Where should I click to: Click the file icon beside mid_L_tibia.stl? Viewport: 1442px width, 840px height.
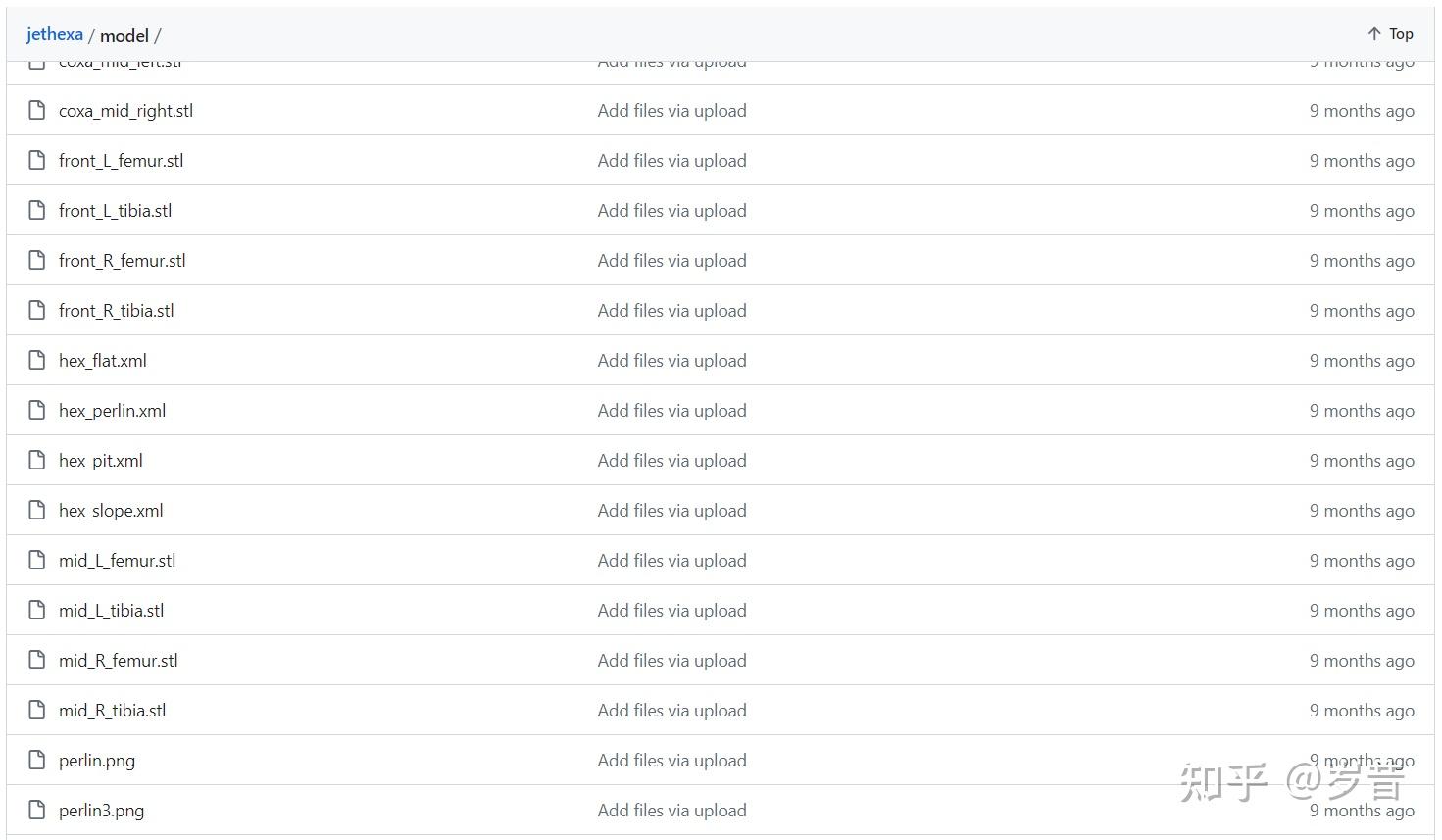point(37,611)
